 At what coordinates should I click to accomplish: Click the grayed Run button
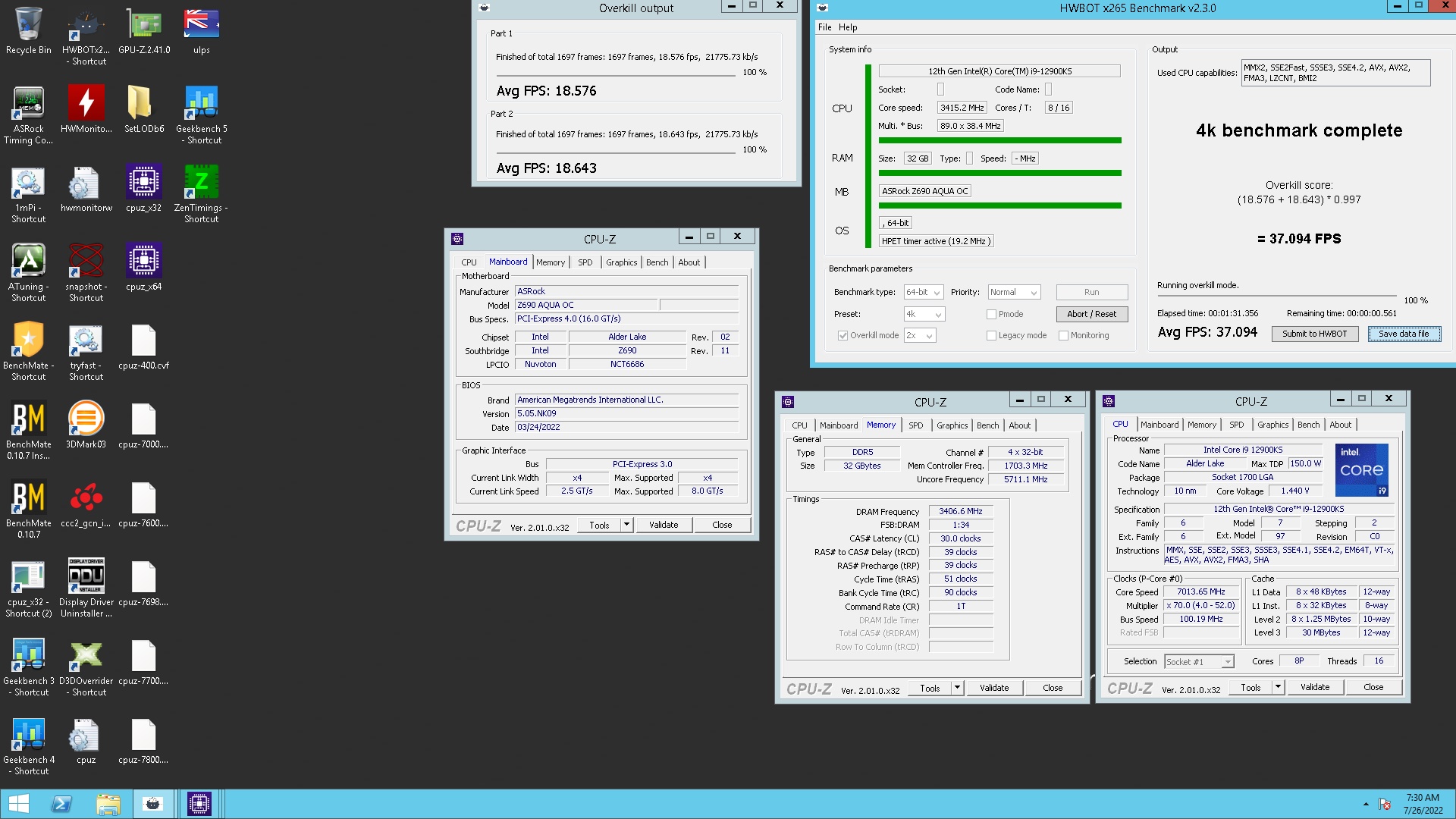tap(1091, 292)
